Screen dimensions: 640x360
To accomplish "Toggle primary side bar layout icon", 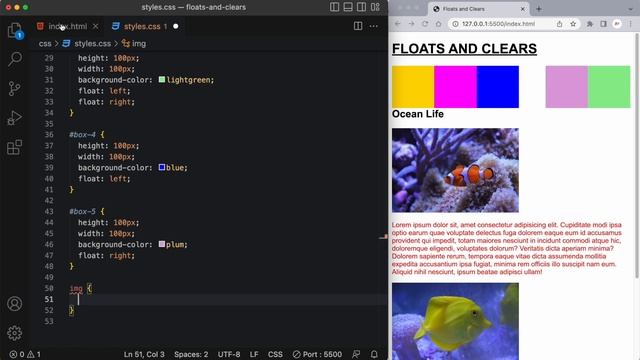I will (x=334, y=7).
